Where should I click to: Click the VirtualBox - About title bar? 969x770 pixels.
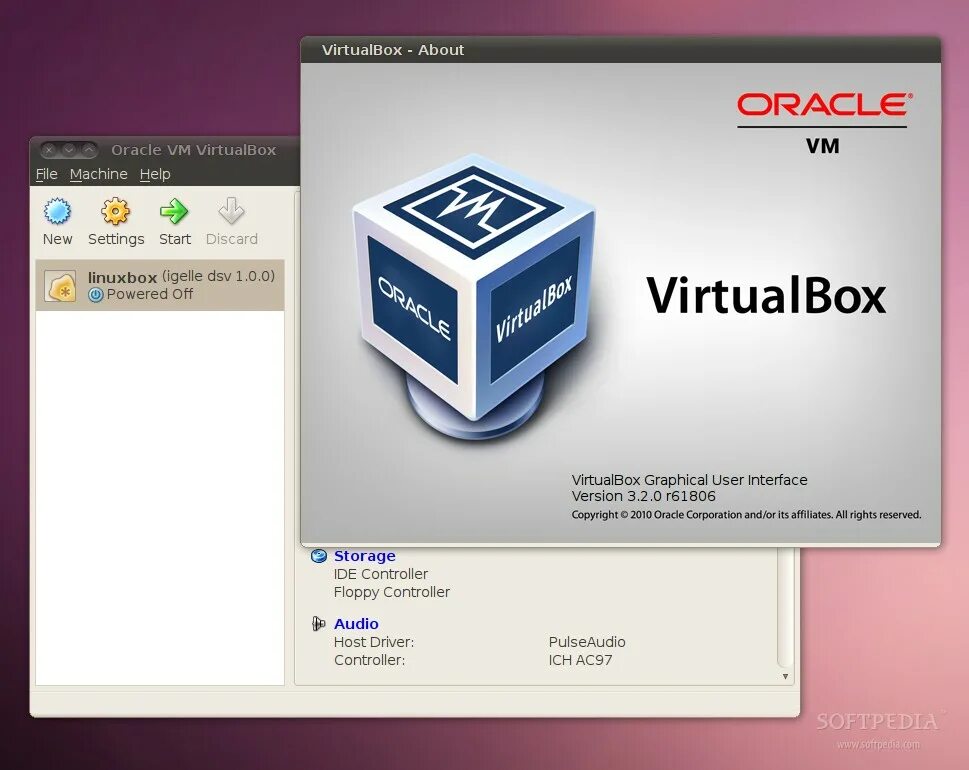tap(620, 50)
